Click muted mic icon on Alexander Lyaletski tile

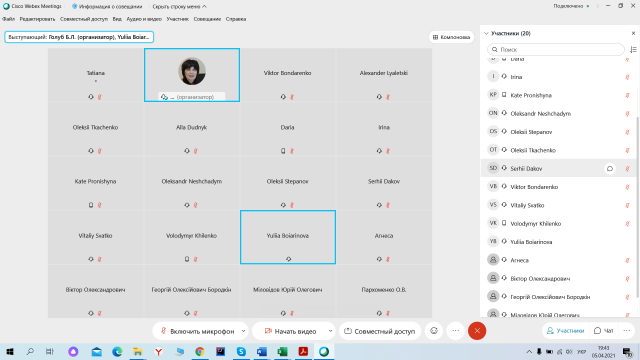[388, 97]
